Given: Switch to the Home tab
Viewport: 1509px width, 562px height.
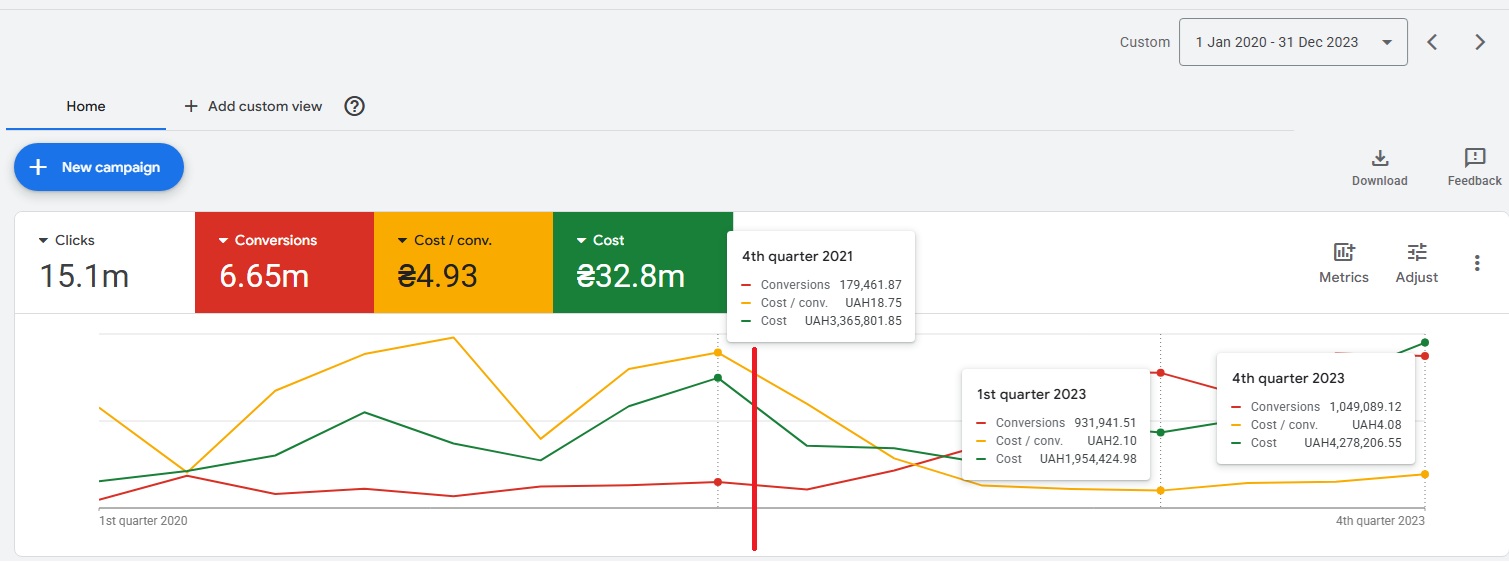Looking at the screenshot, I should pyautogui.click(x=86, y=106).
